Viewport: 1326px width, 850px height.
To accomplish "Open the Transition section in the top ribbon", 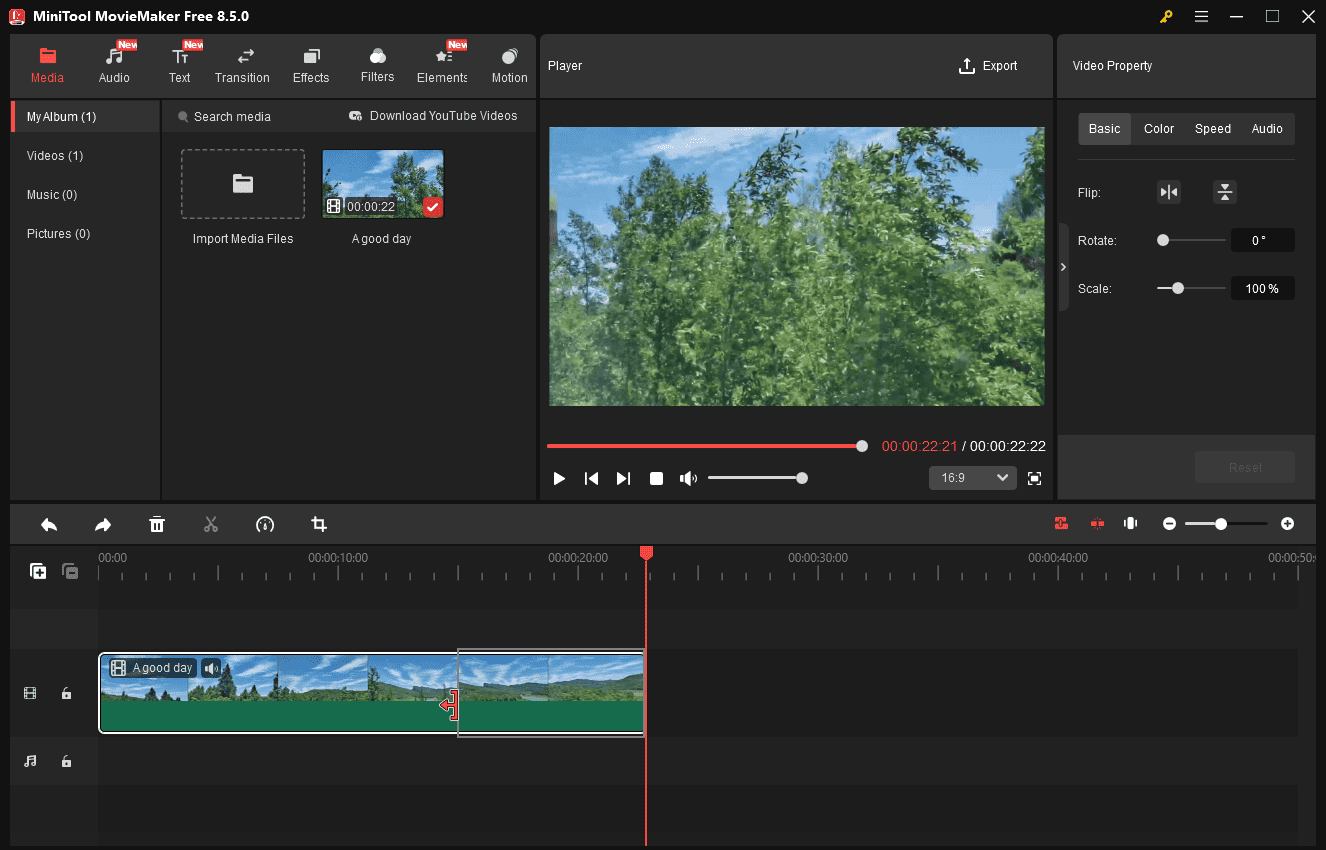I will coord(242,63).
